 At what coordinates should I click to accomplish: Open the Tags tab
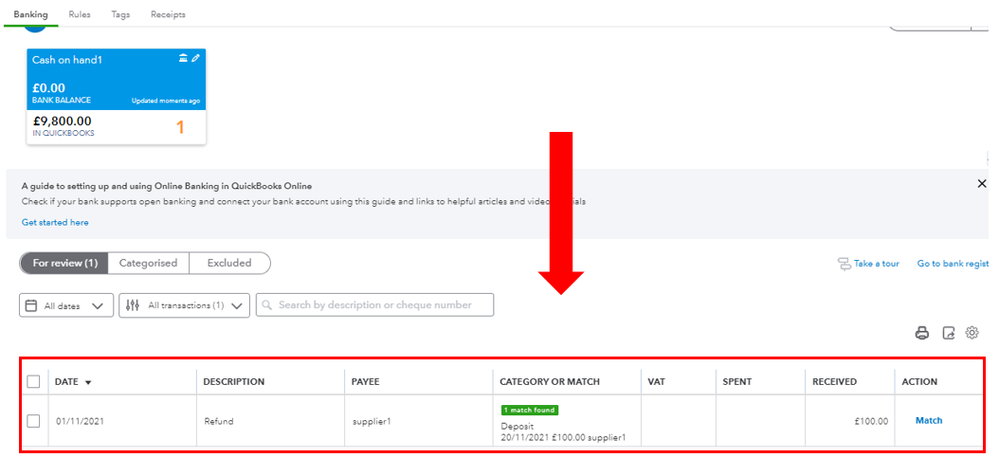(120, 15)
